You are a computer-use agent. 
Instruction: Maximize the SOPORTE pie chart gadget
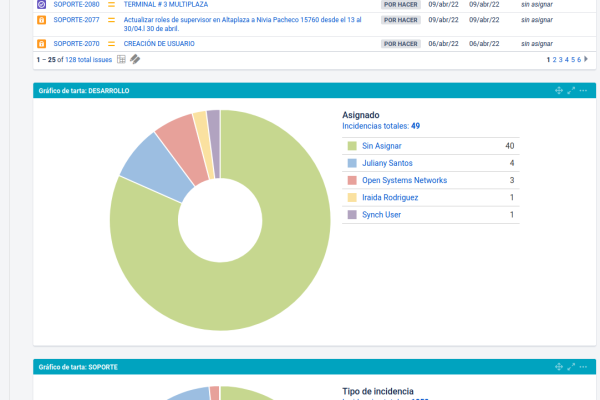coord(571,368)
